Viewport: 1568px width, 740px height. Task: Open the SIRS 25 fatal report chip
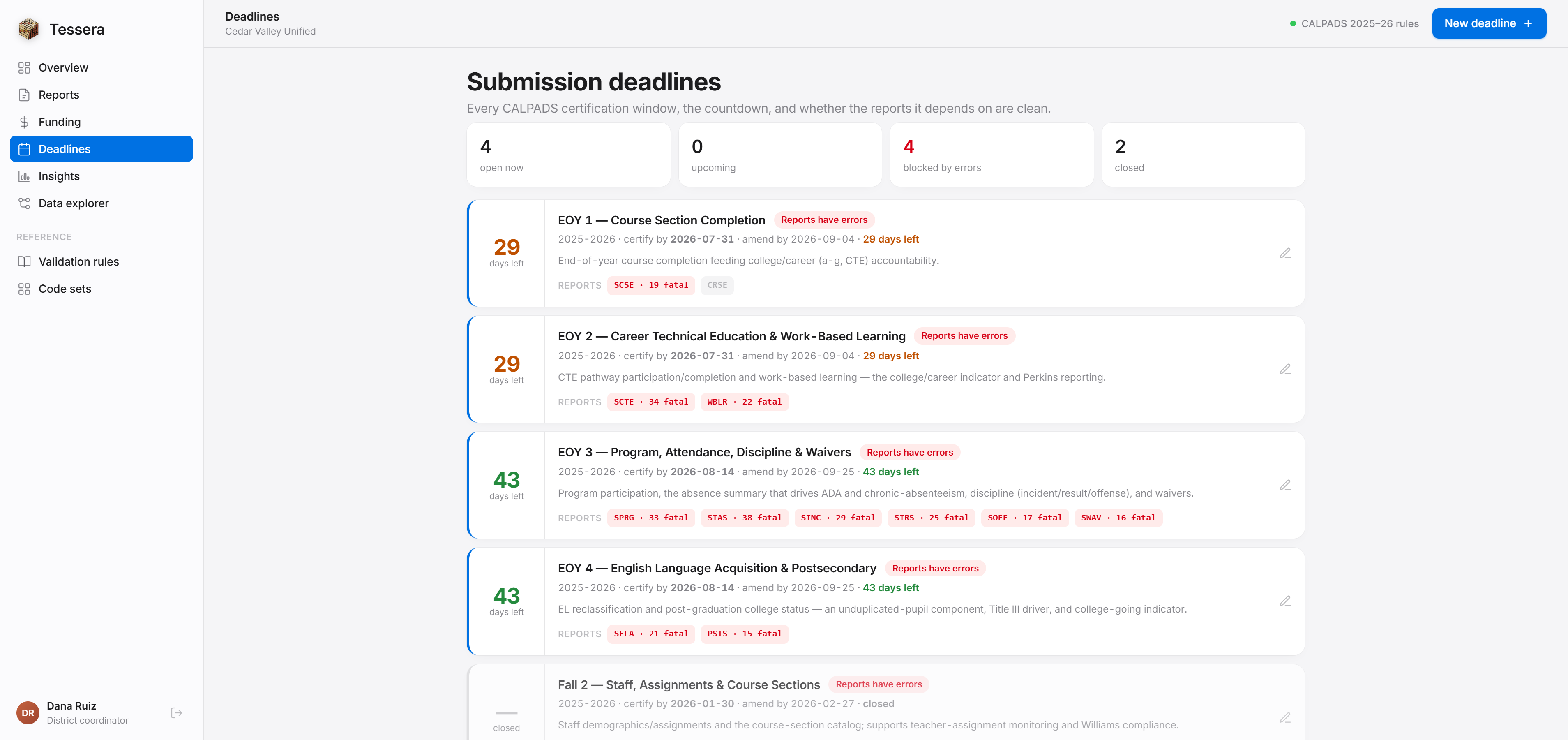point(931,518)
